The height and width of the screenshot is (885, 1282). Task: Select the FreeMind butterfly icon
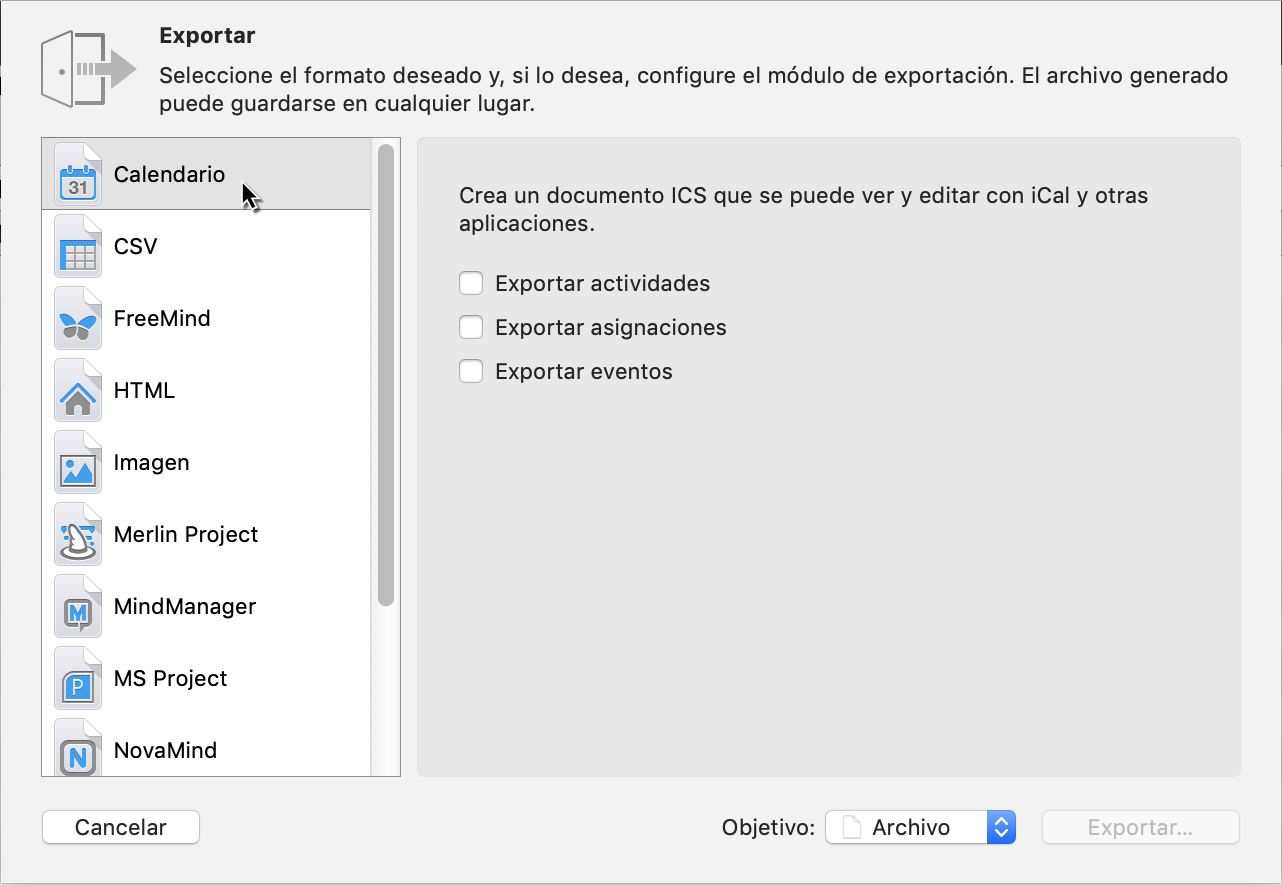77,317
